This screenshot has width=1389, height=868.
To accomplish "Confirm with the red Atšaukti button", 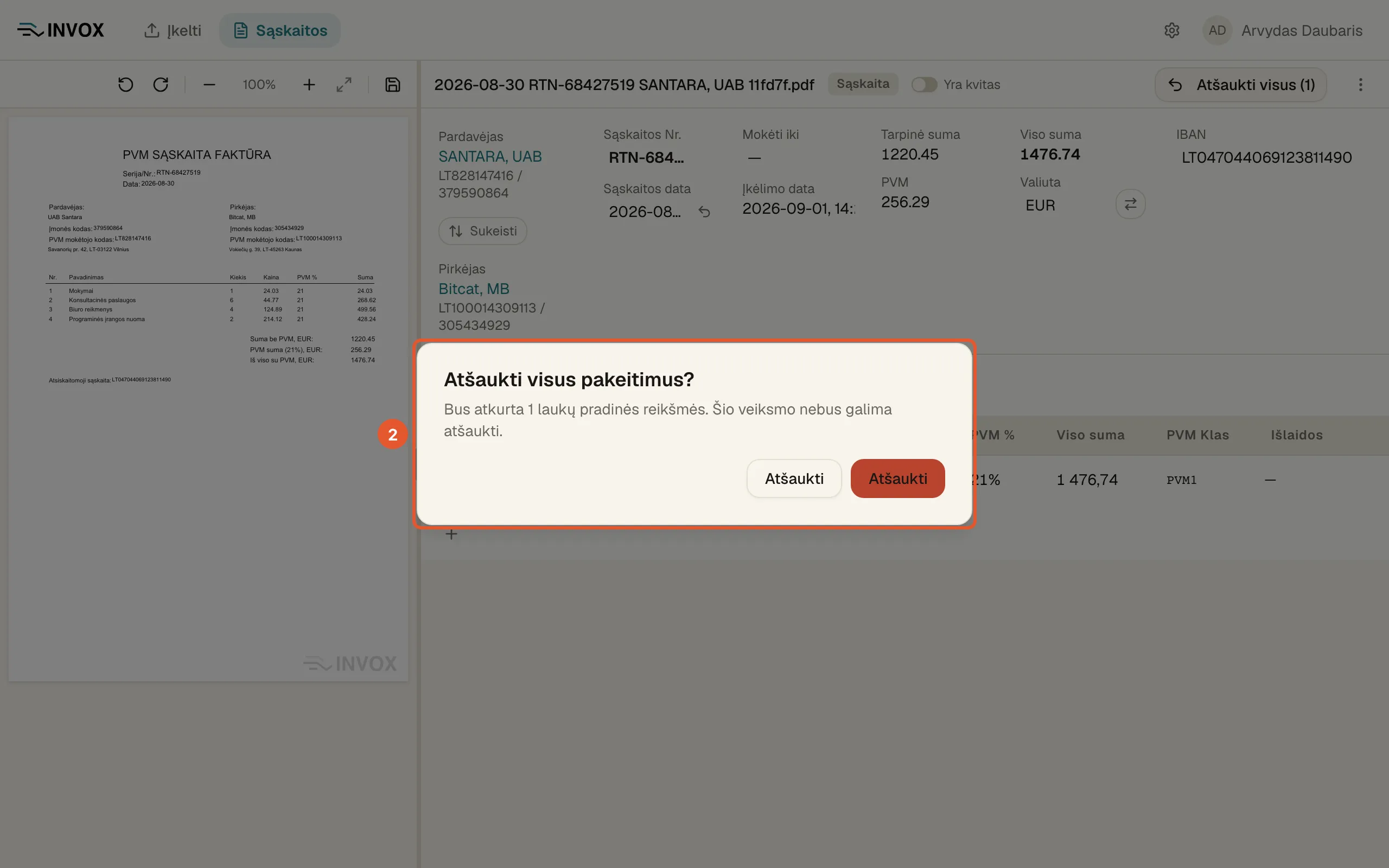I will [897, 478].
